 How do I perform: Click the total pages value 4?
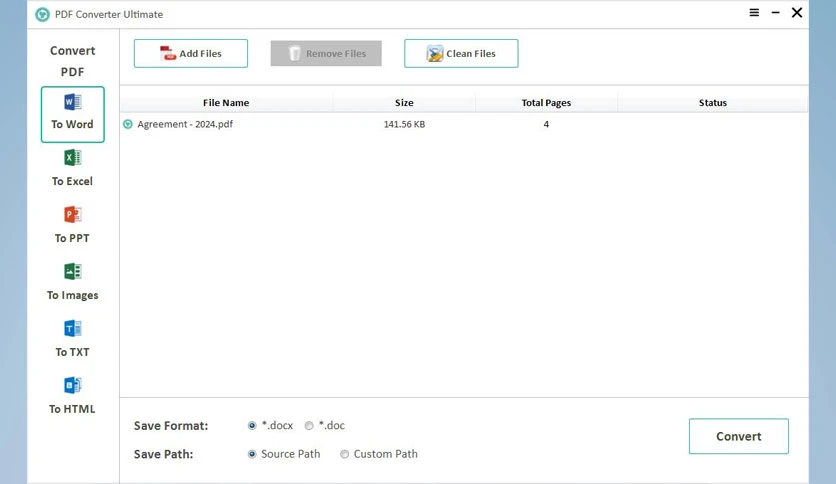tap(546, 124)
